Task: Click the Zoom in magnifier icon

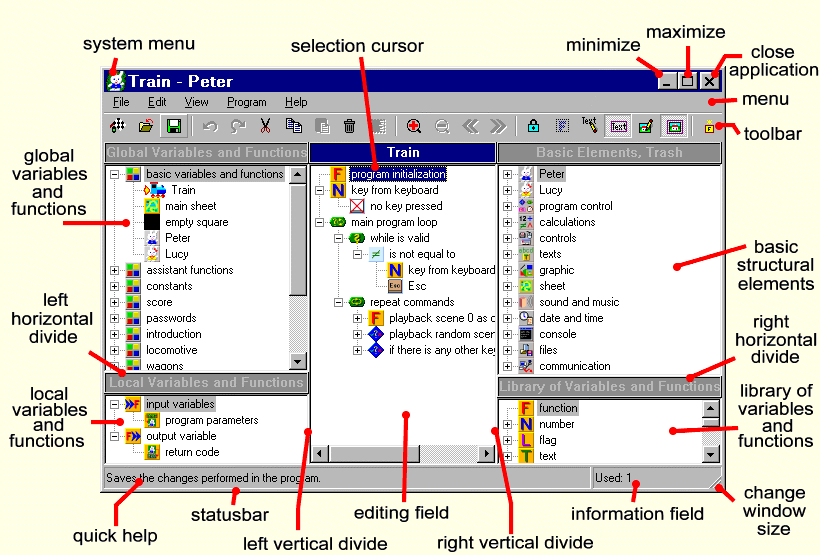Action: tap(414, 126)
